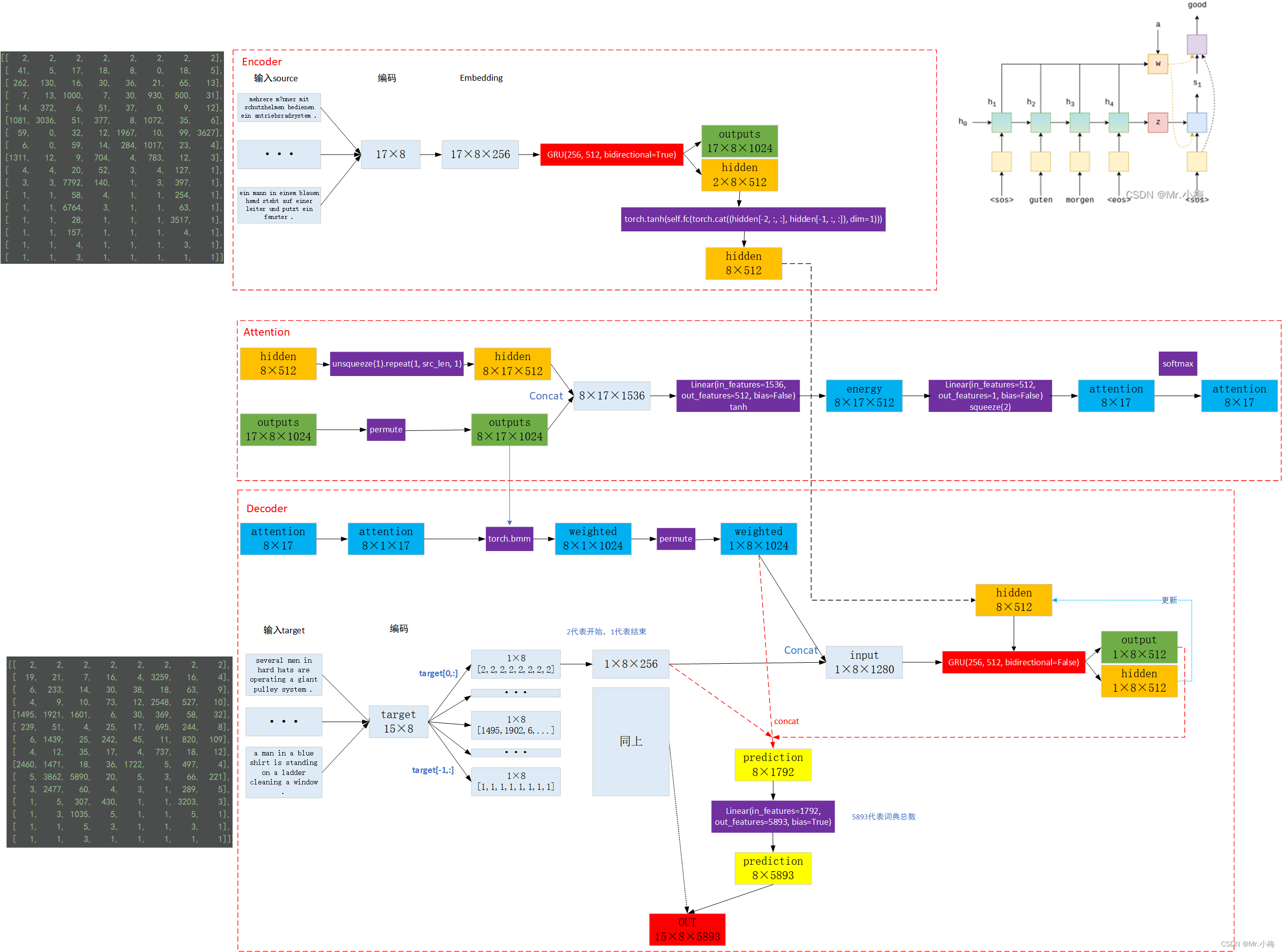
Task: Click the decoder GRU bidirectional=False block
Action: point(1013,662)
